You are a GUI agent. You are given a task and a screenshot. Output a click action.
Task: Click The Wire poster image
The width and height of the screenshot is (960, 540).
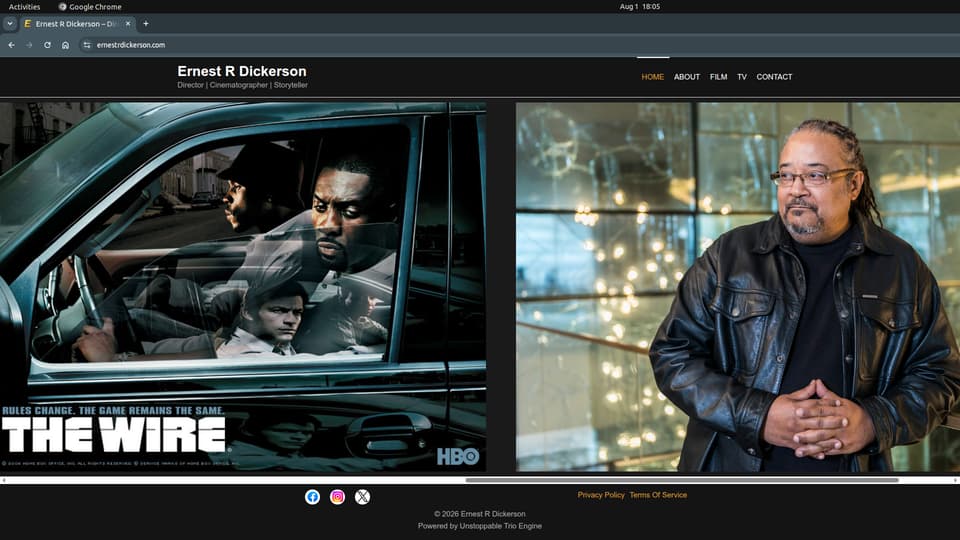click(243, 287)
